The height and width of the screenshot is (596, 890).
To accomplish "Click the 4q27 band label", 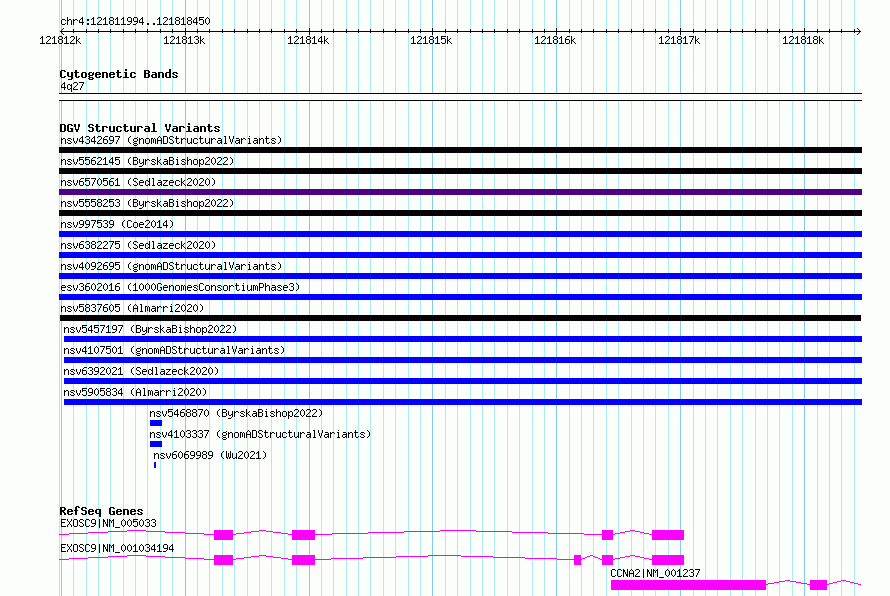I will (72, 86).
